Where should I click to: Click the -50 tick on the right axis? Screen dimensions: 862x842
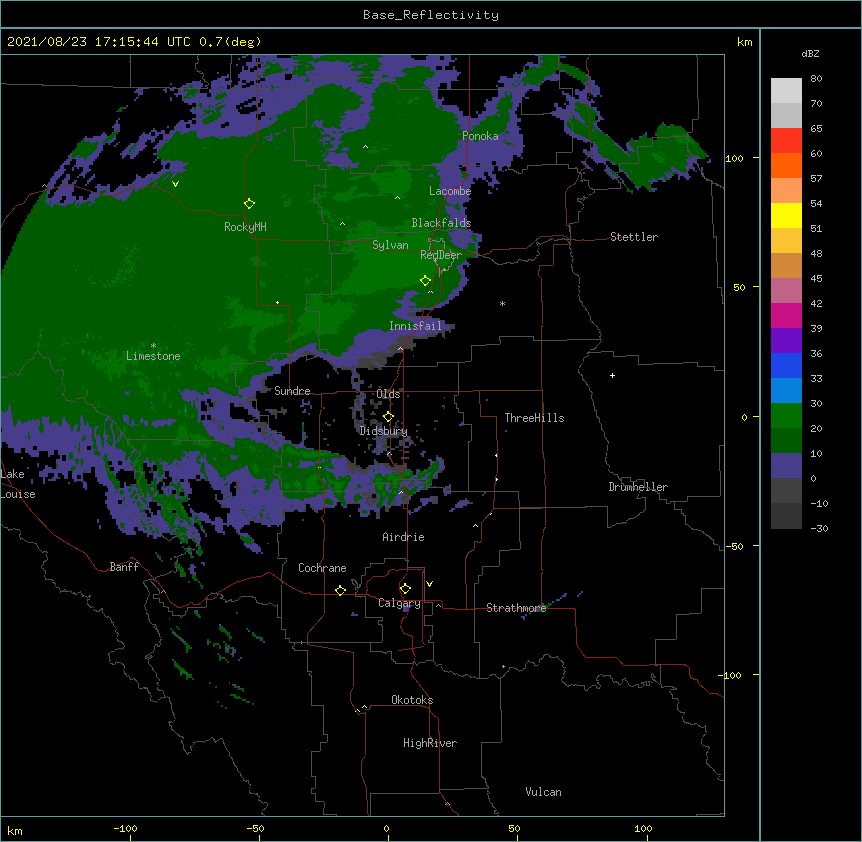click(x=734, y=546)
